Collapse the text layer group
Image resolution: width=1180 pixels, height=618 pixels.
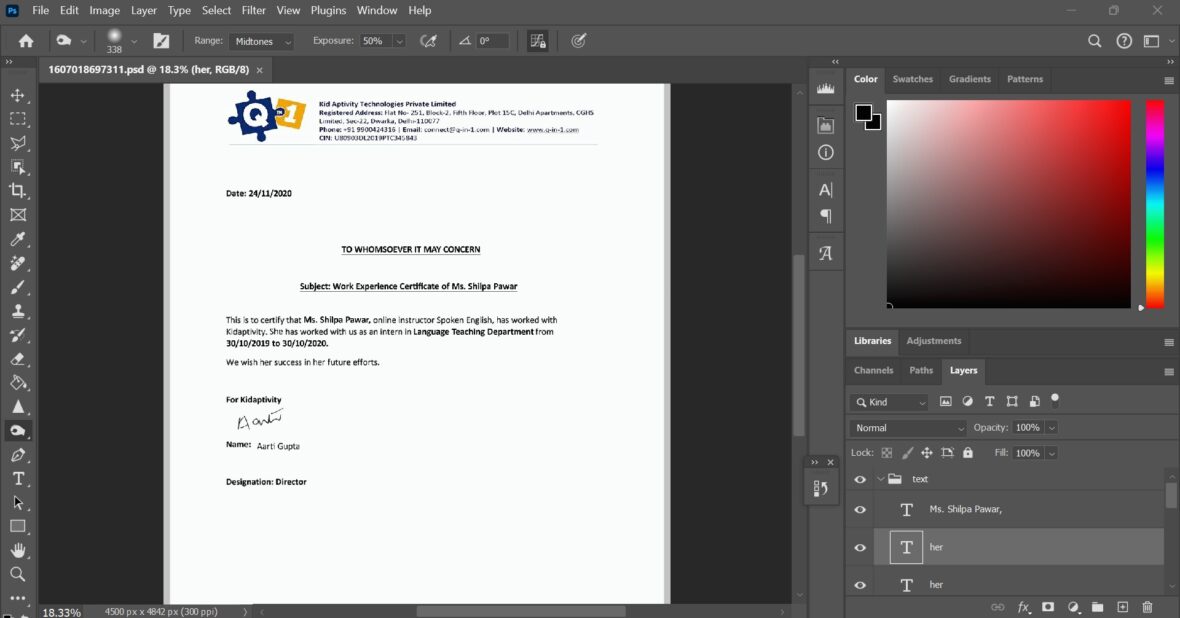[881, 479]
